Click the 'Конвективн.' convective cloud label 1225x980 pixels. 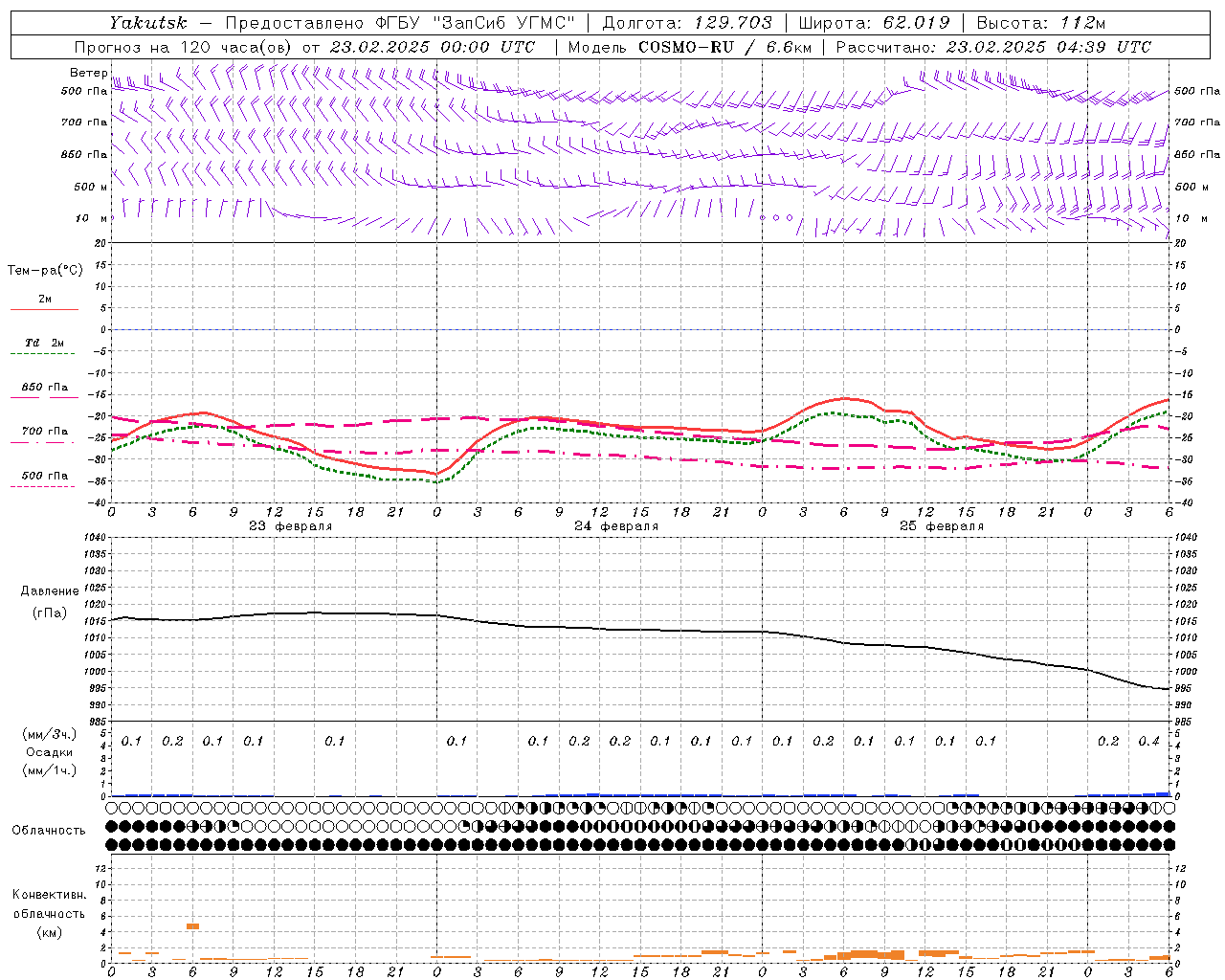coord(49,895)
